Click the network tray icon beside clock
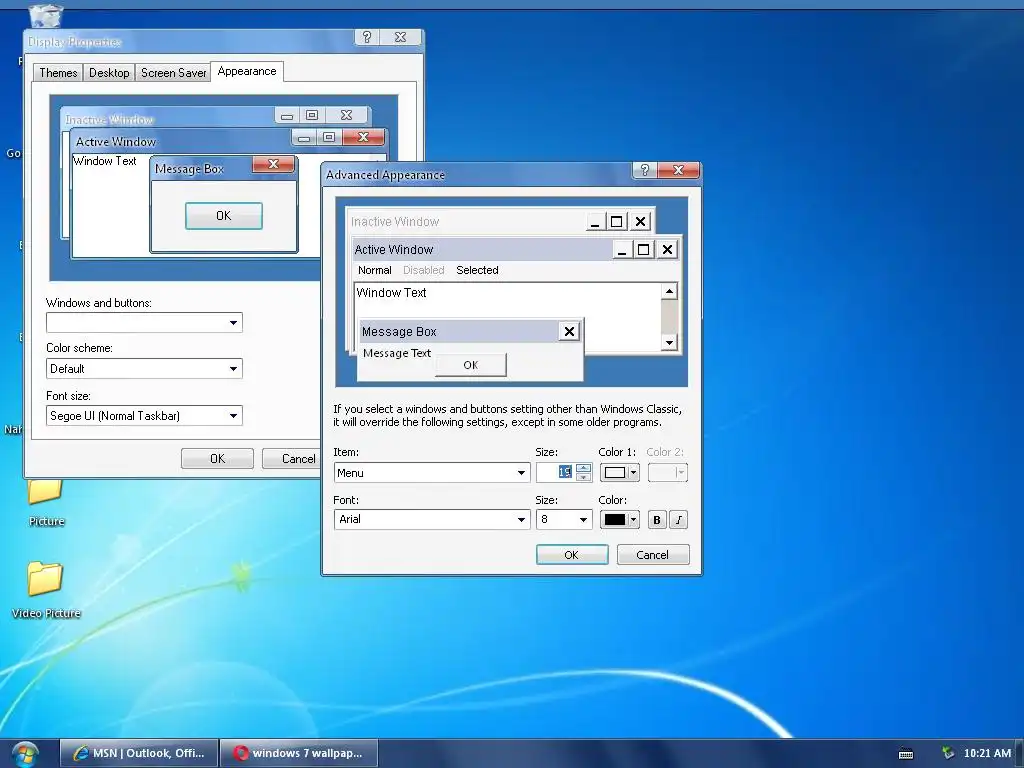Viewport: 1024px width, 768px height. pos(948,753)
